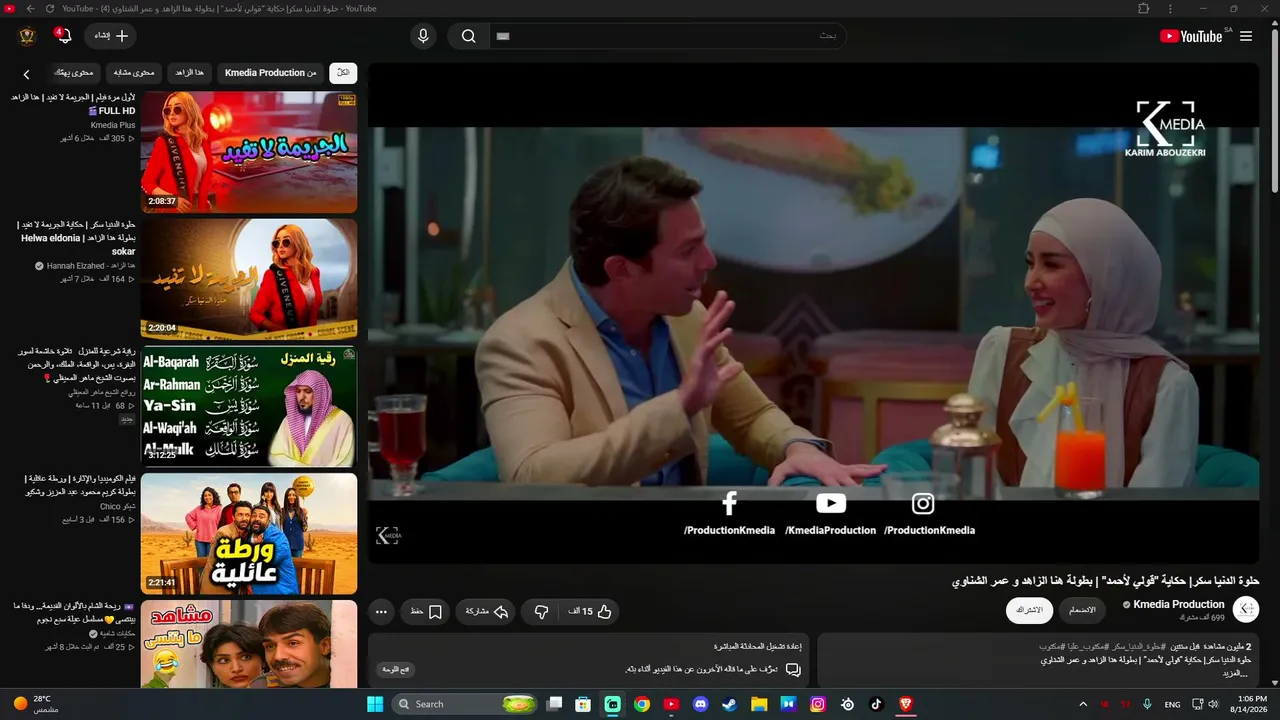Click the إنشاء create button
This screenshot has width=1280, height=720.
point(110,36)
